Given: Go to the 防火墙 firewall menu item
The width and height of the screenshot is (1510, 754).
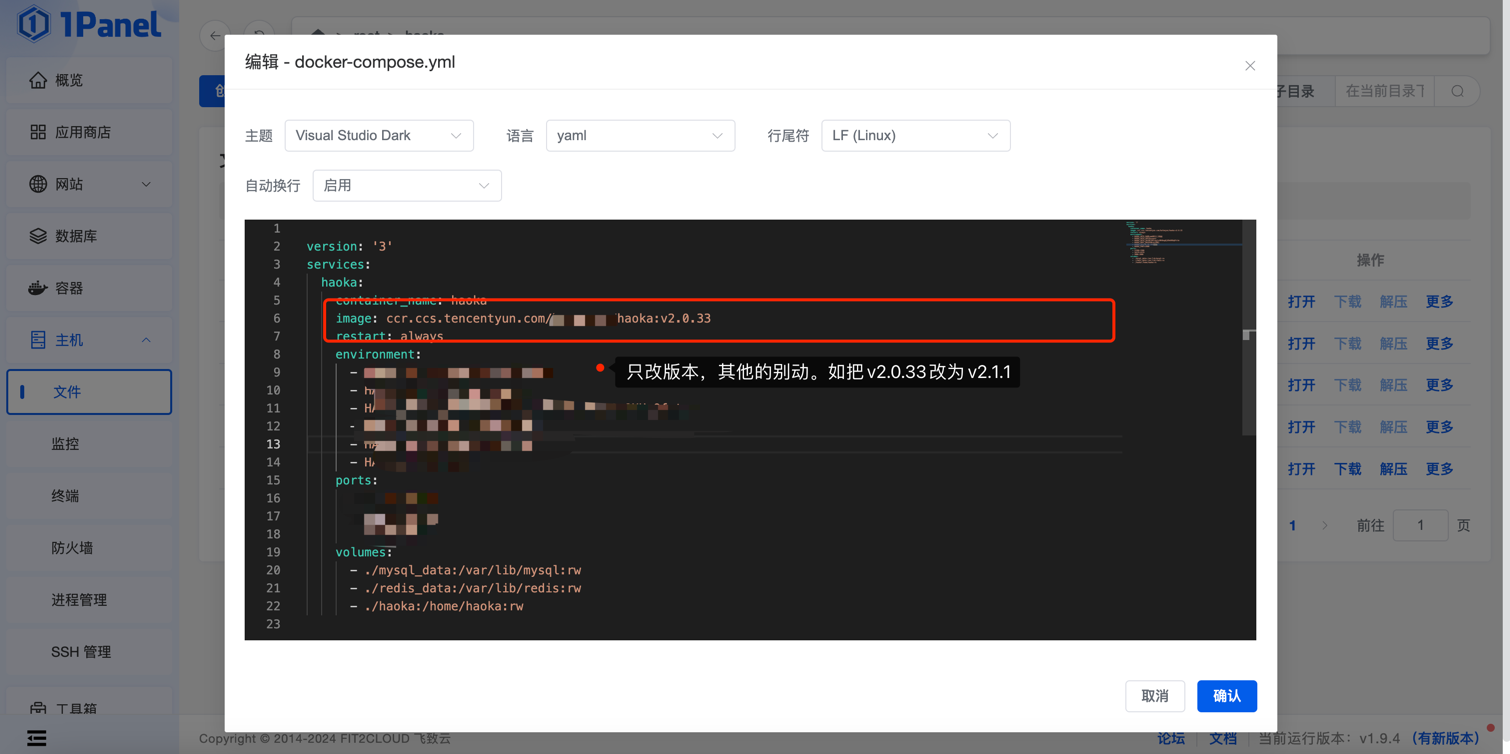Looking at the screenshot, I should tap(72, 548).
